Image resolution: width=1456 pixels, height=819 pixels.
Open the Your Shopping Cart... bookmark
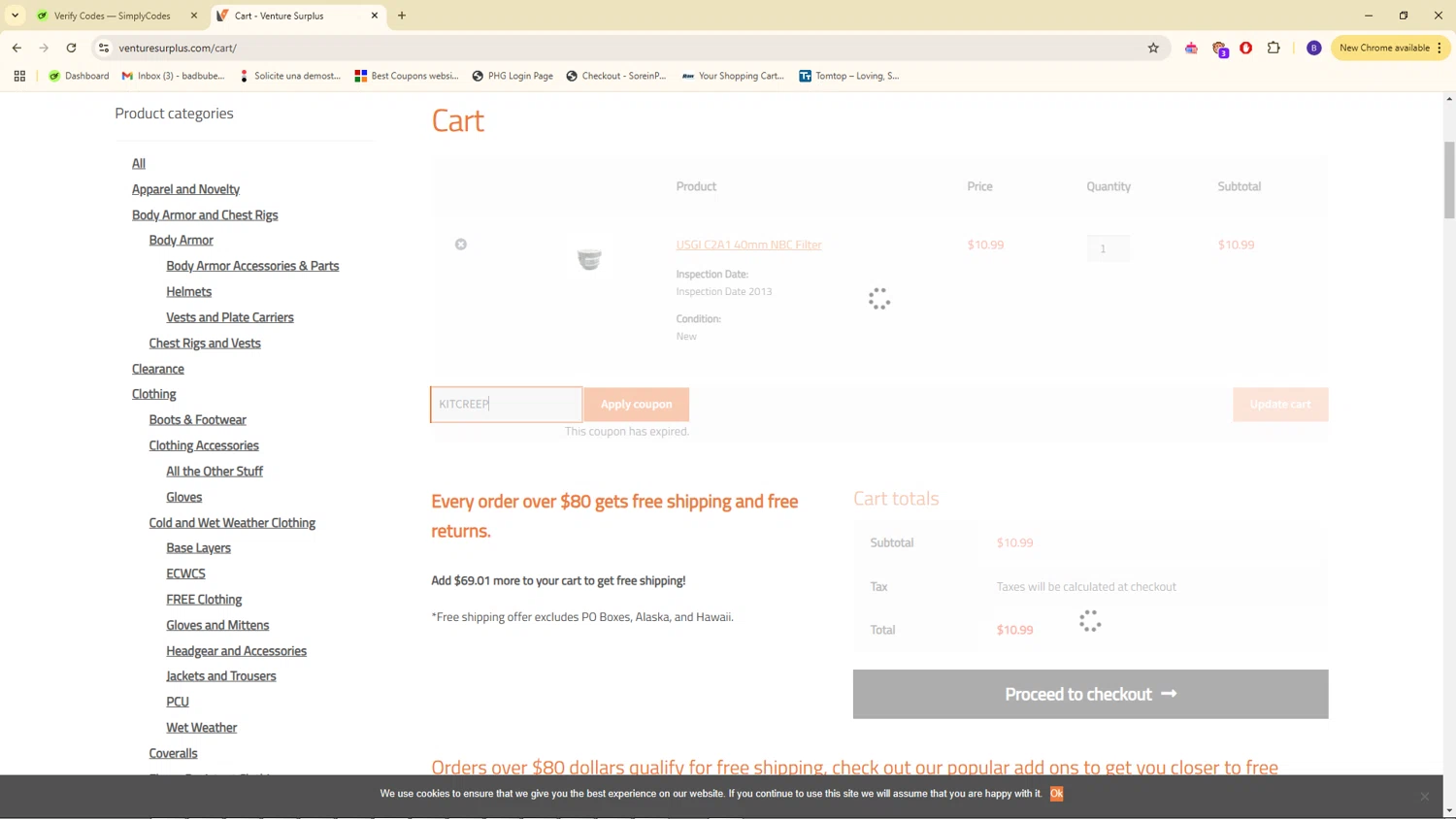click(733, 76)
